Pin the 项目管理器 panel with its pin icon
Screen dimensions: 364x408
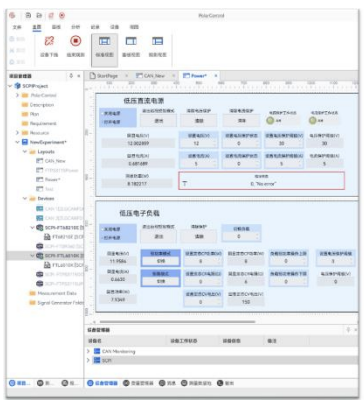click(x=71, y=76)
